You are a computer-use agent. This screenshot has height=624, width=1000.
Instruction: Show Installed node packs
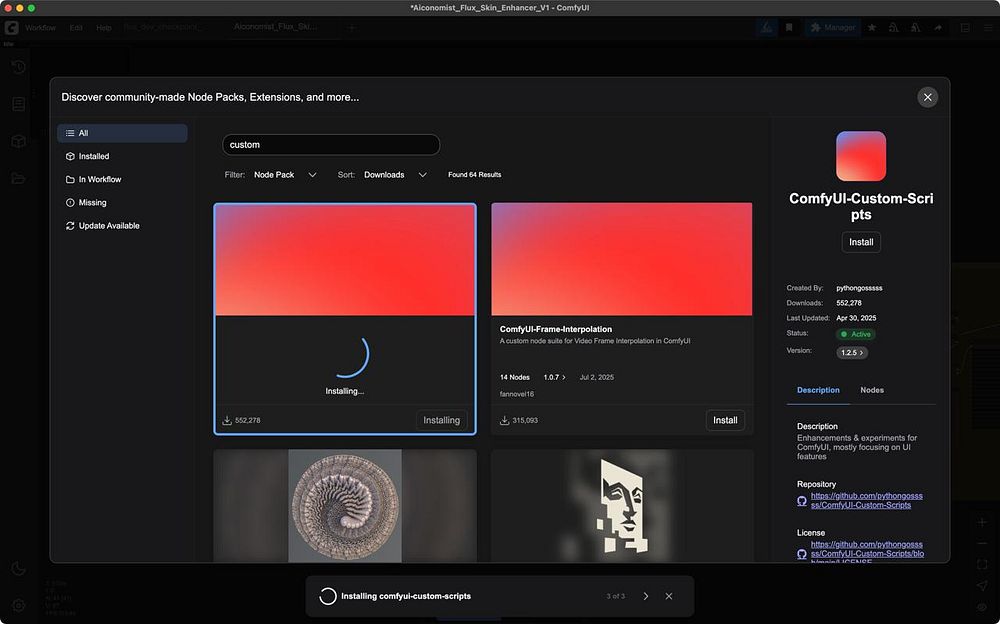click(x=122, y=156)
